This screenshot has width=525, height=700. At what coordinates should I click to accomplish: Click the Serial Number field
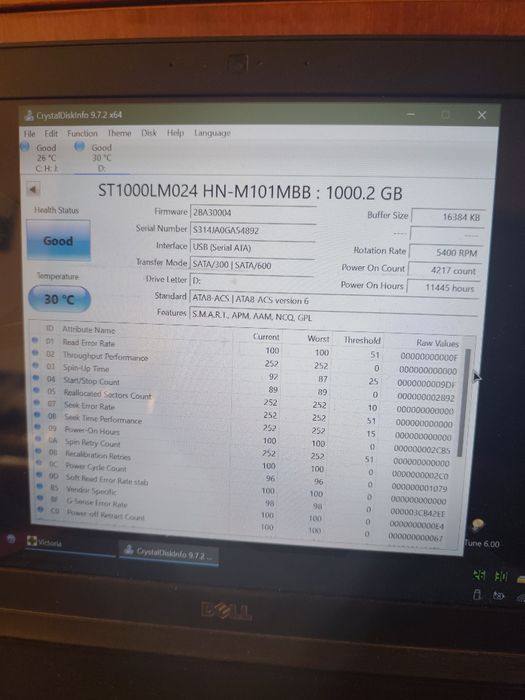(253, 230)
